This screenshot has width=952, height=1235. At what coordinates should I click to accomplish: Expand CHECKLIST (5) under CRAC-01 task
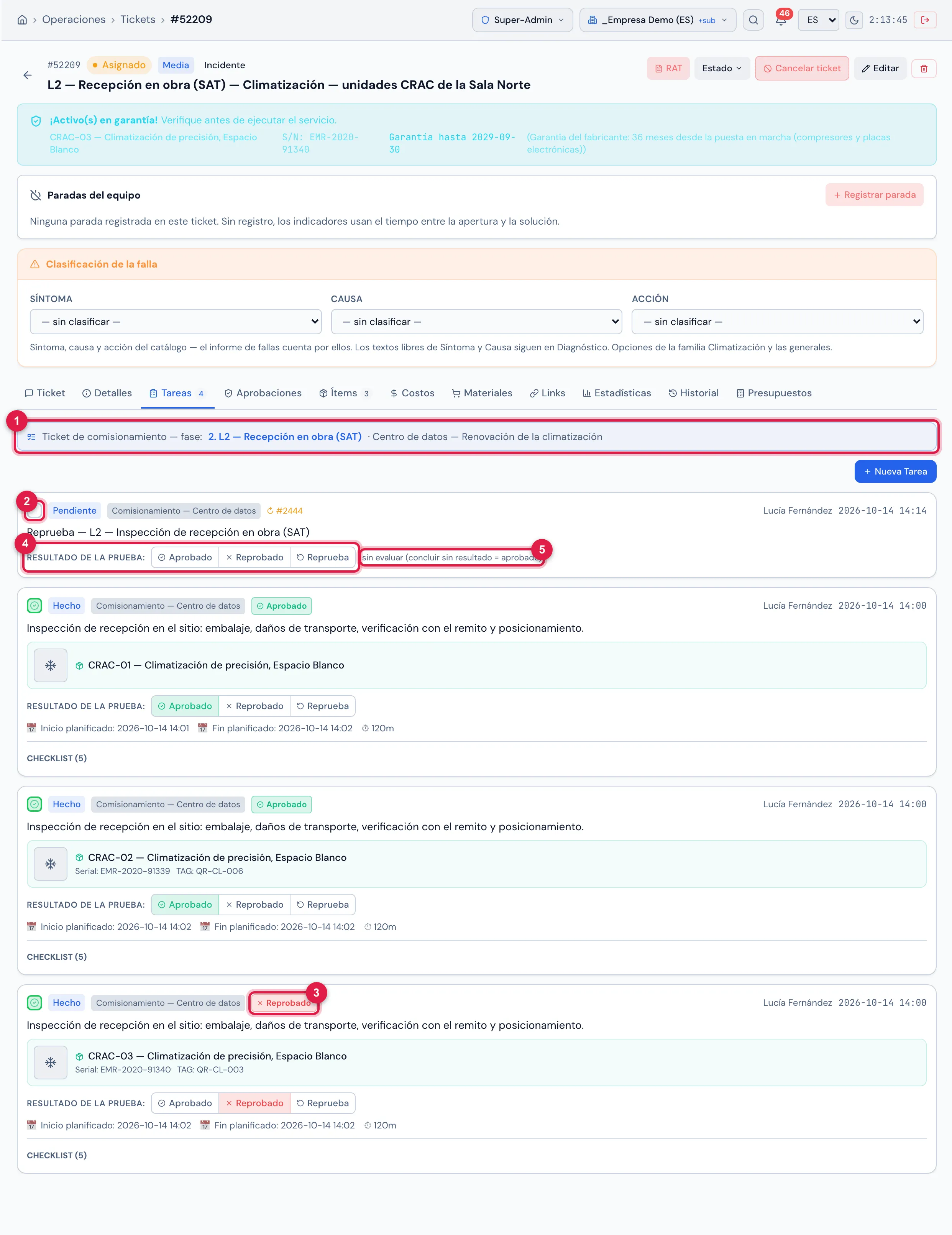pos(57,758)
